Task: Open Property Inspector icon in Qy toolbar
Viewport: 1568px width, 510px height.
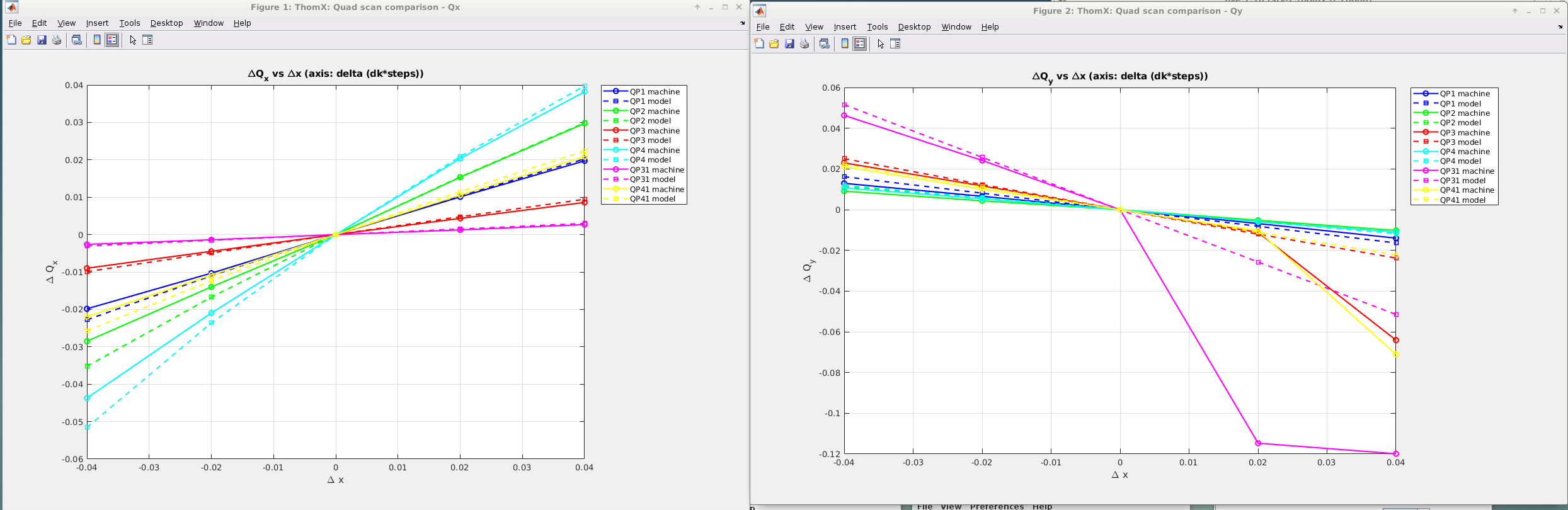Action: [x=895, y=44]
